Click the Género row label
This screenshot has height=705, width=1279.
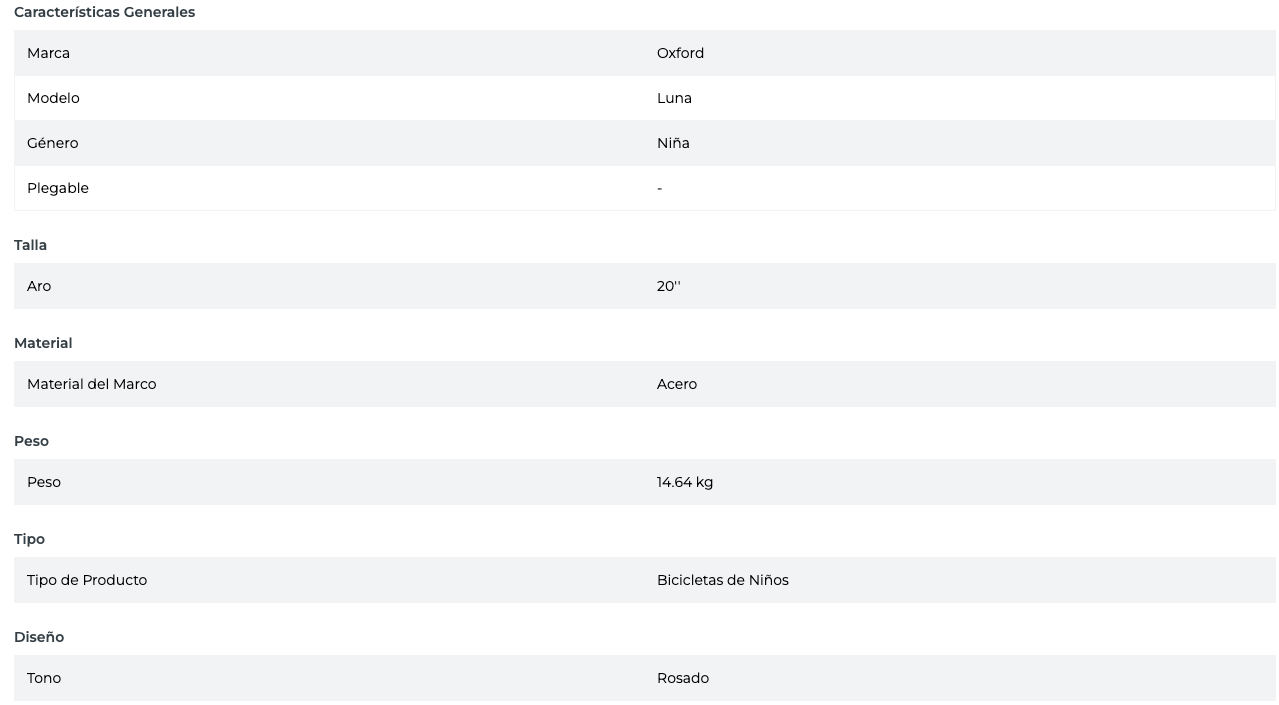[52, 143]
